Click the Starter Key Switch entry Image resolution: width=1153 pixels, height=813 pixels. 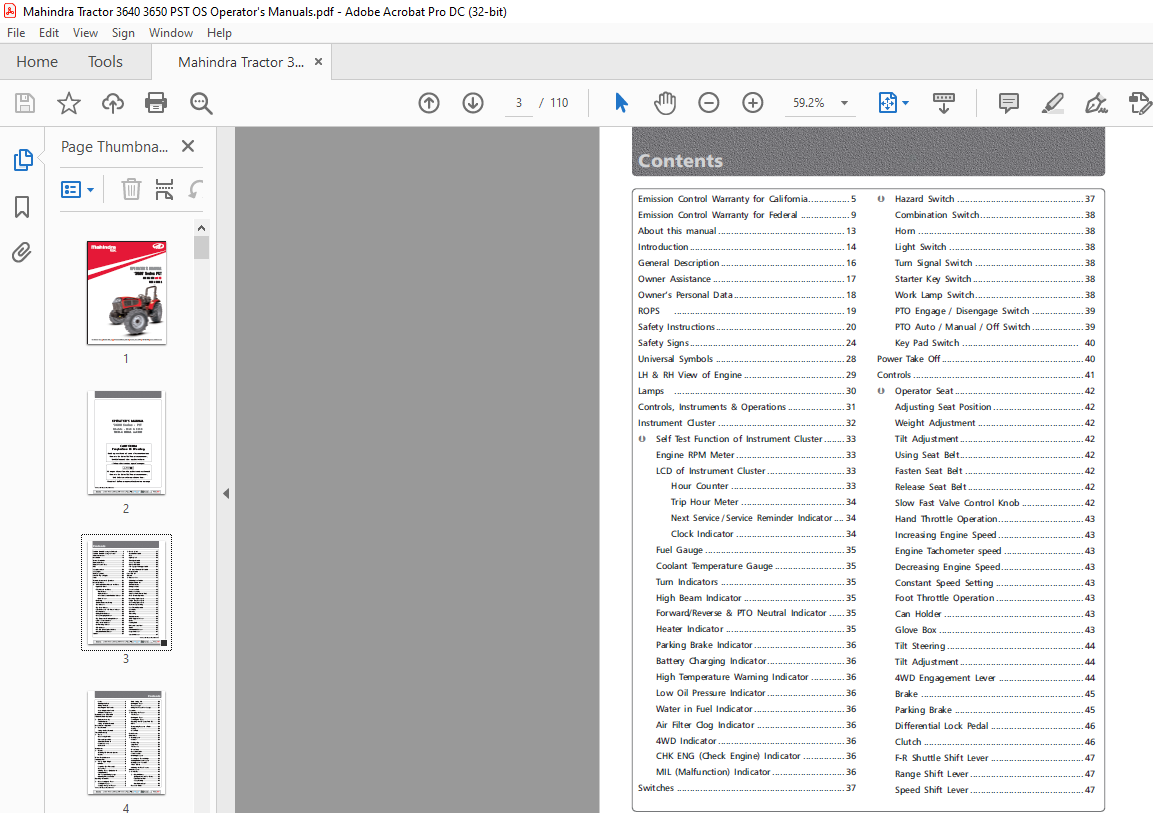point(995,279)
